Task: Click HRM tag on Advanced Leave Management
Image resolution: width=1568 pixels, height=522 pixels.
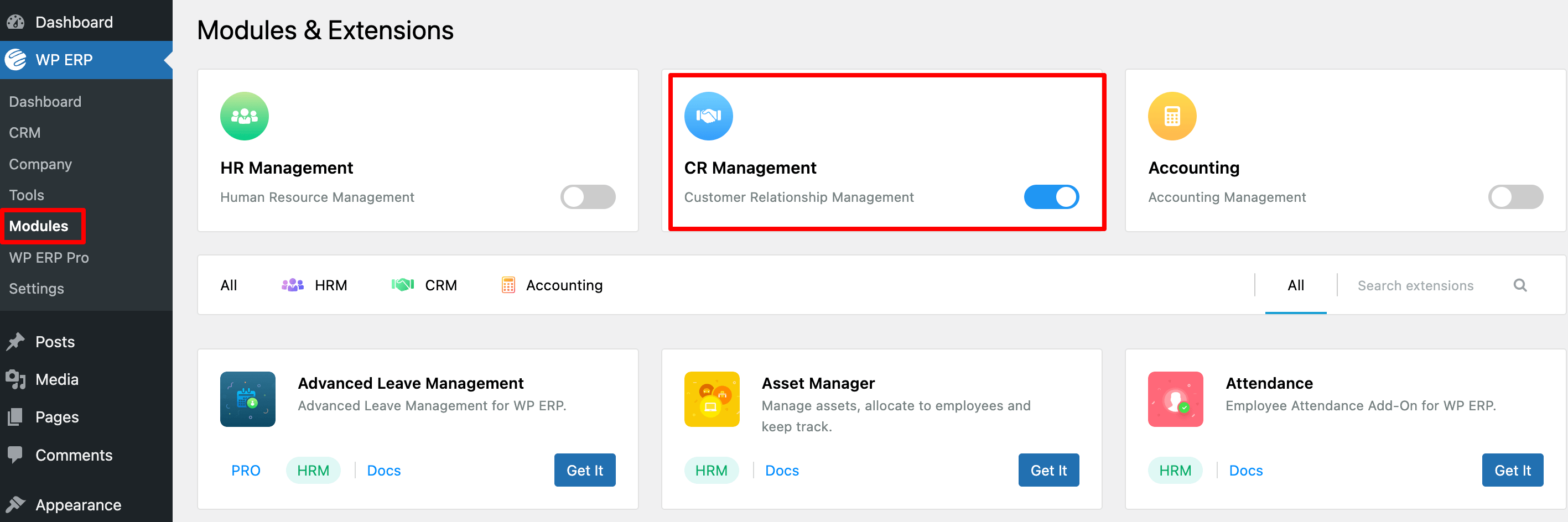Action: [x=313, y=471]
